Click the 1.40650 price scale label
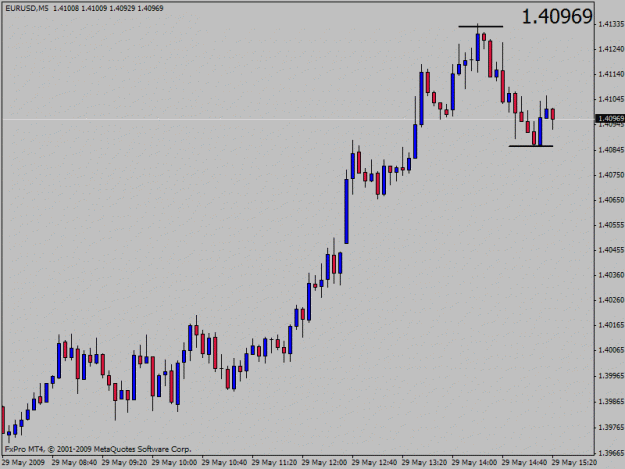The image size is (625, 469). (x=611, y=200)
